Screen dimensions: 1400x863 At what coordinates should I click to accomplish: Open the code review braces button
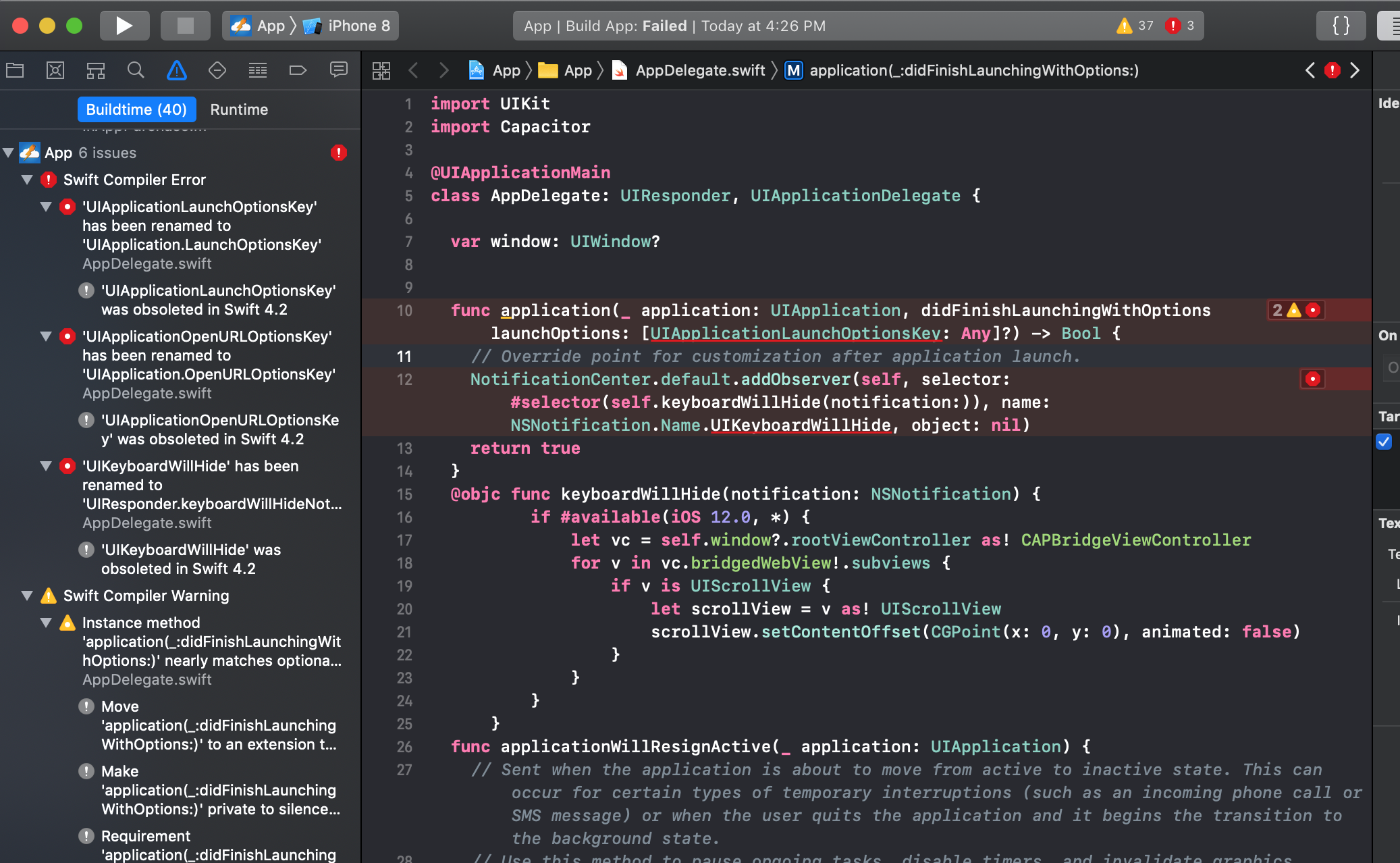(1341, 26)
